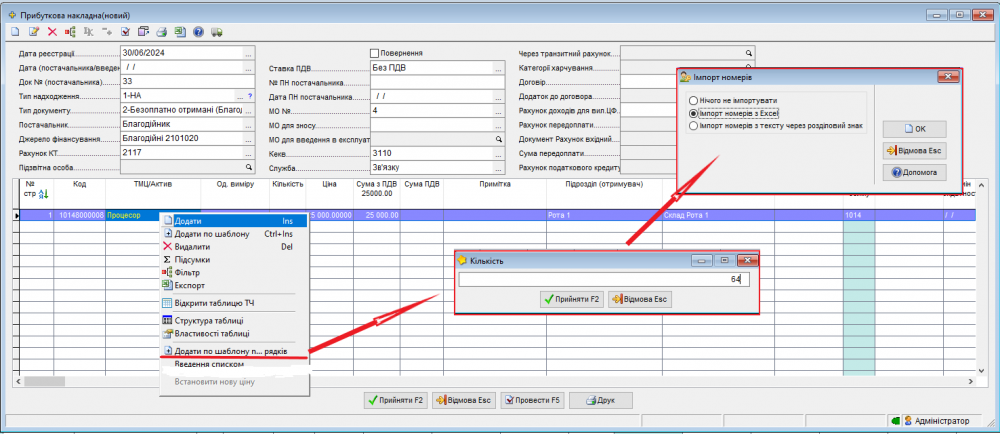
Task: Click the Кількість value input field
Action: point(603,279)
